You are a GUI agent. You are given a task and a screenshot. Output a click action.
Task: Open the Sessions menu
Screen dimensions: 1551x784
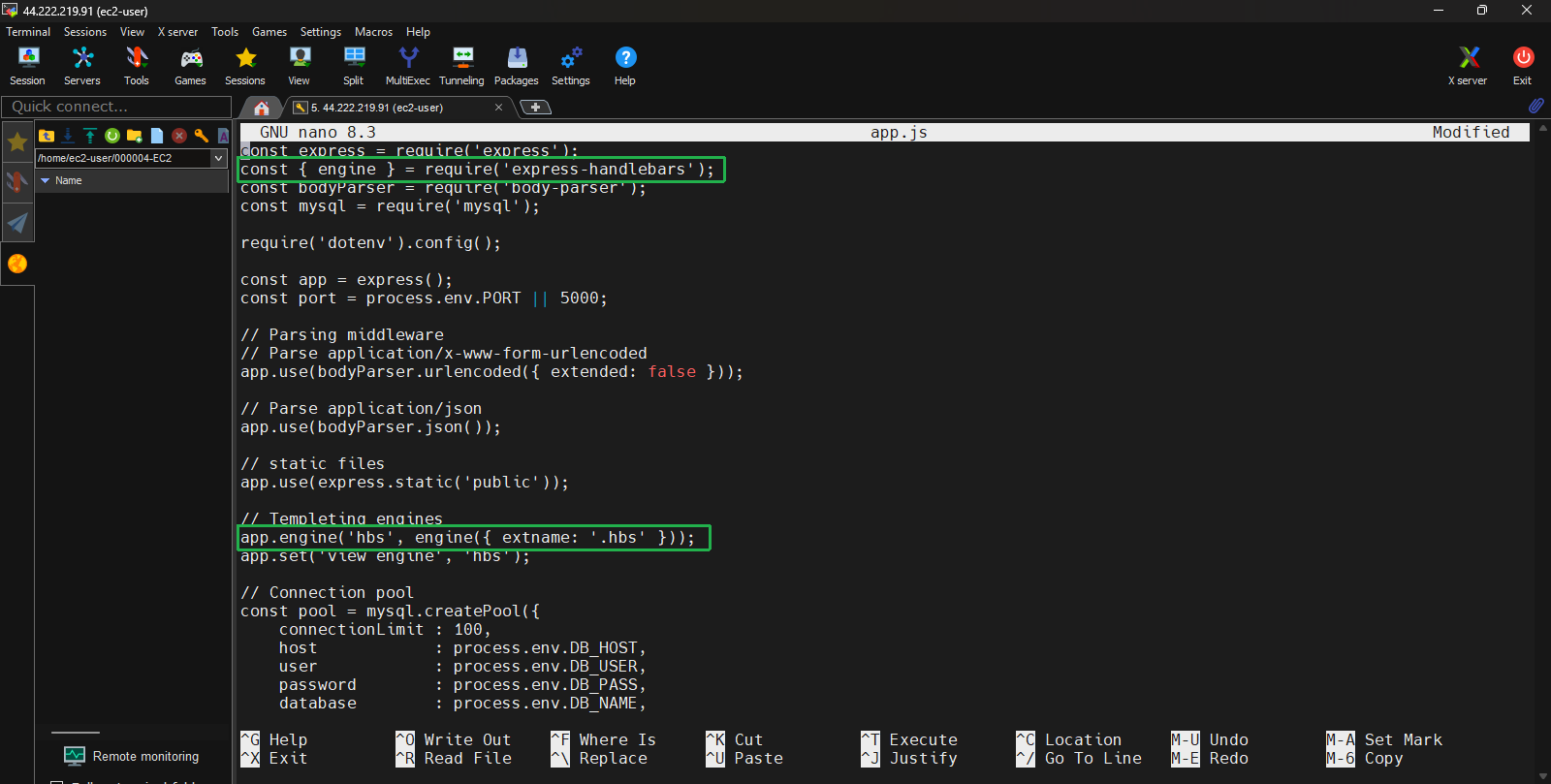click(x=85, y=32)
